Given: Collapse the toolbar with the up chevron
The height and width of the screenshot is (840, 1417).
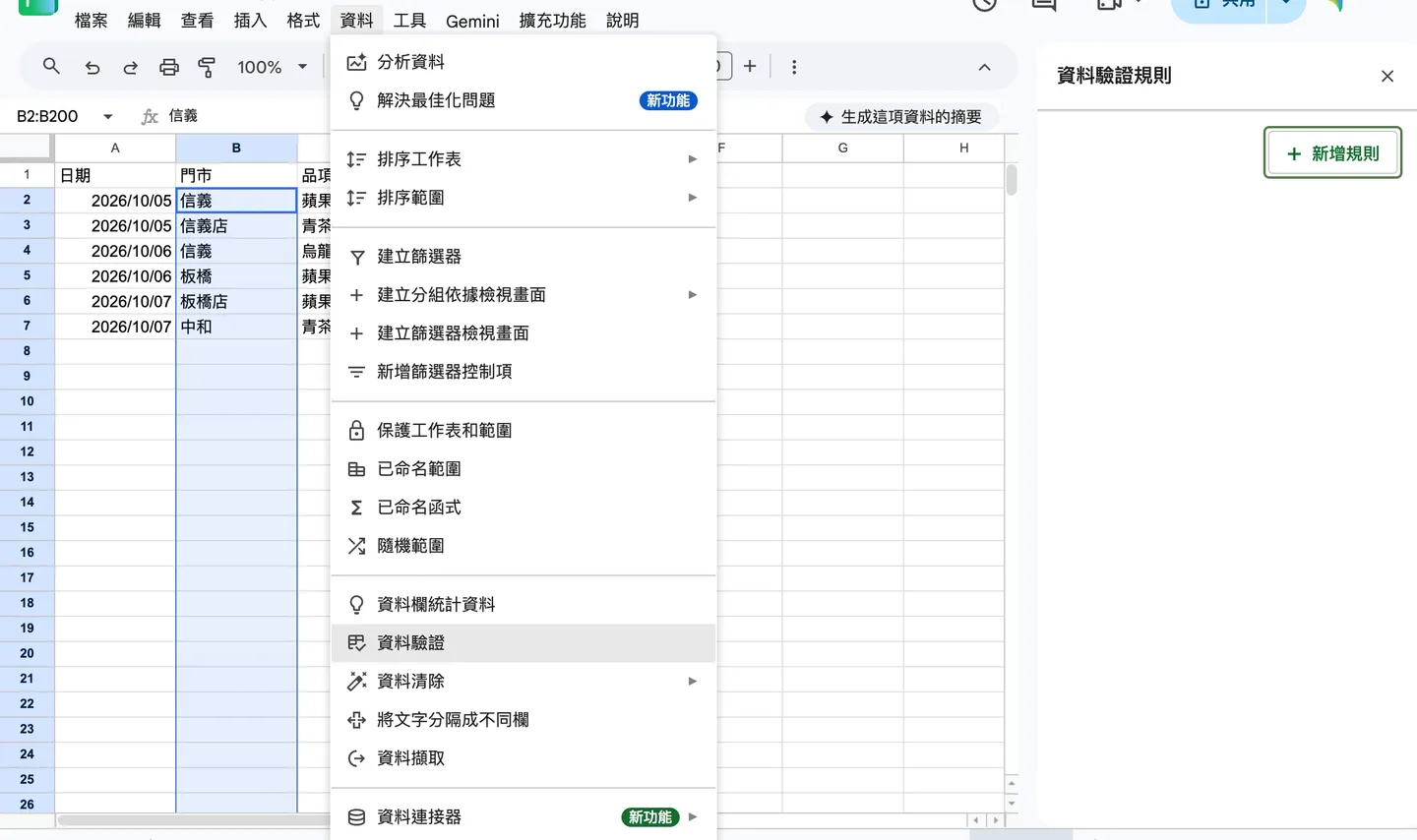Looking at the screenshot, I should [984, 67].
